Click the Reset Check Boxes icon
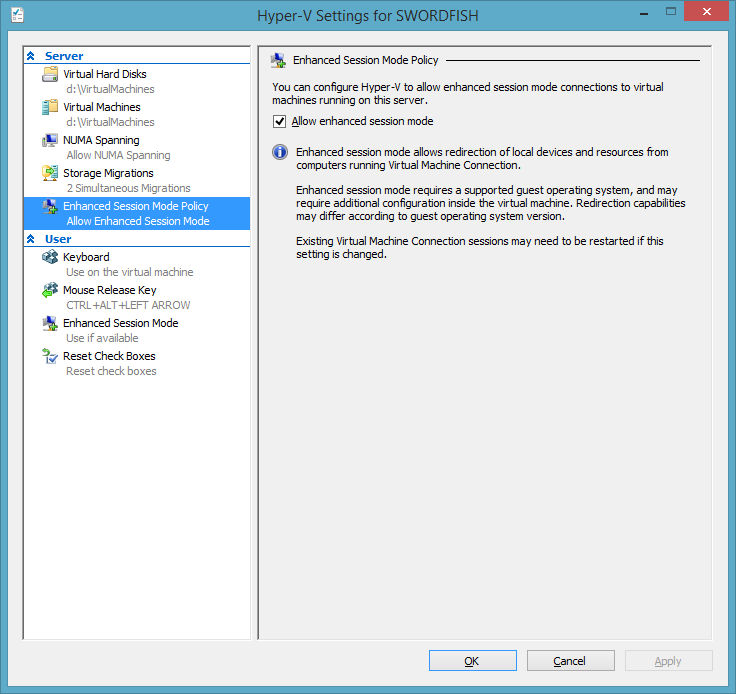The height and width of the screenshot is (694, 736). tap(50, 356)
